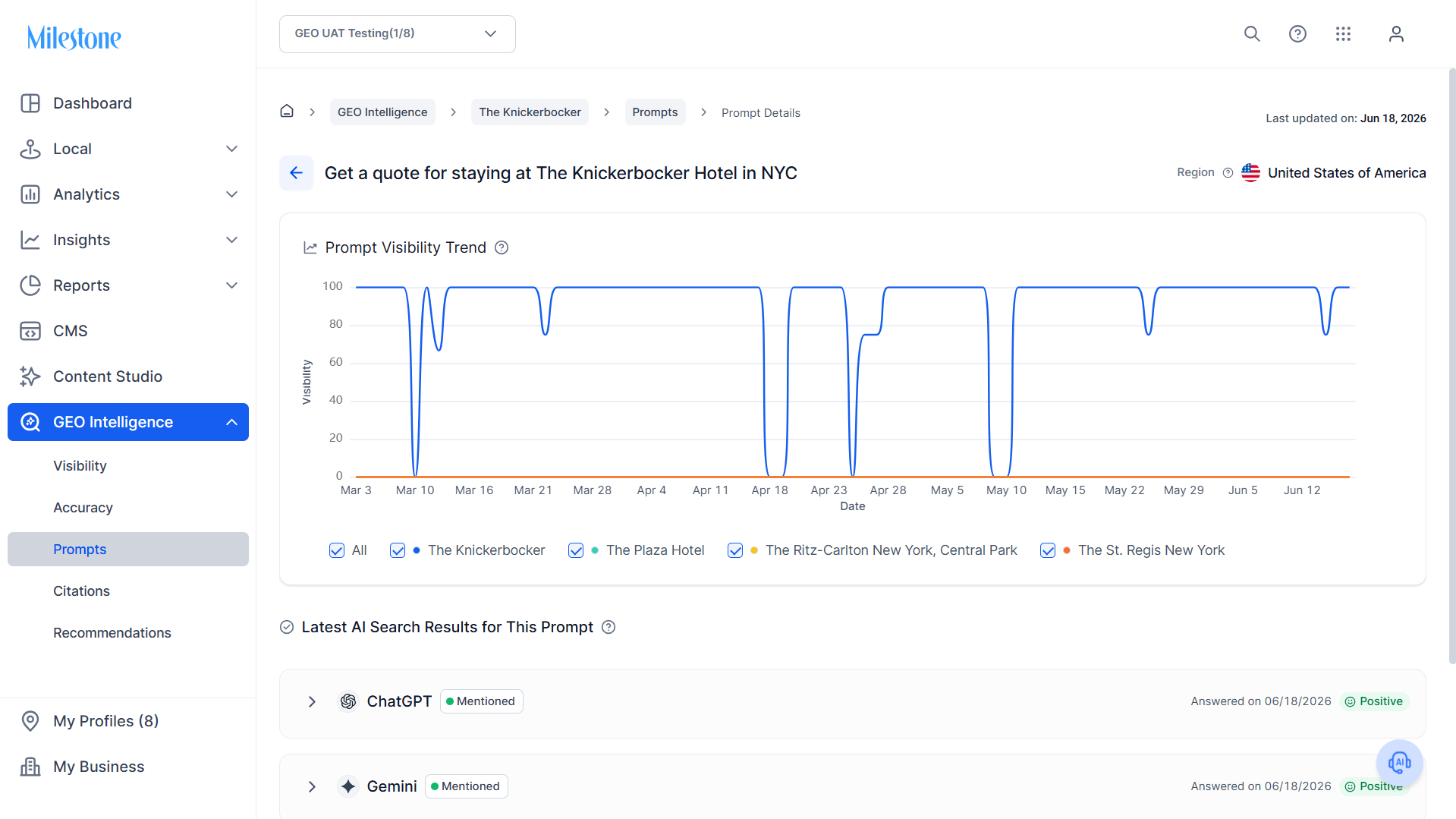Screen dimensions: 1456x819
Task: Go back using the blue arrow button
Action: [296, 173]
